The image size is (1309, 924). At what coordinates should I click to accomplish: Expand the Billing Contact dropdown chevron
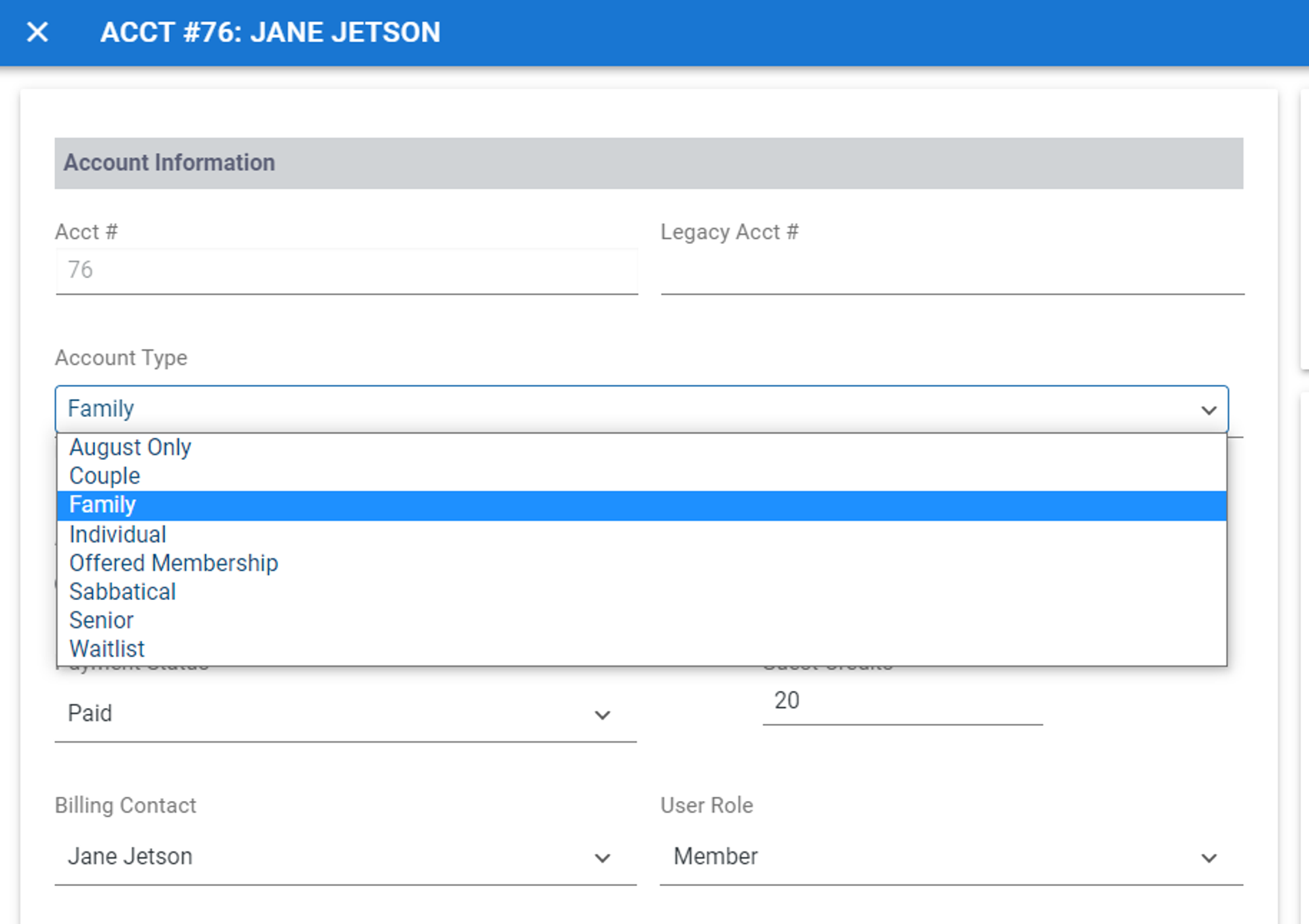coord(601,857)
